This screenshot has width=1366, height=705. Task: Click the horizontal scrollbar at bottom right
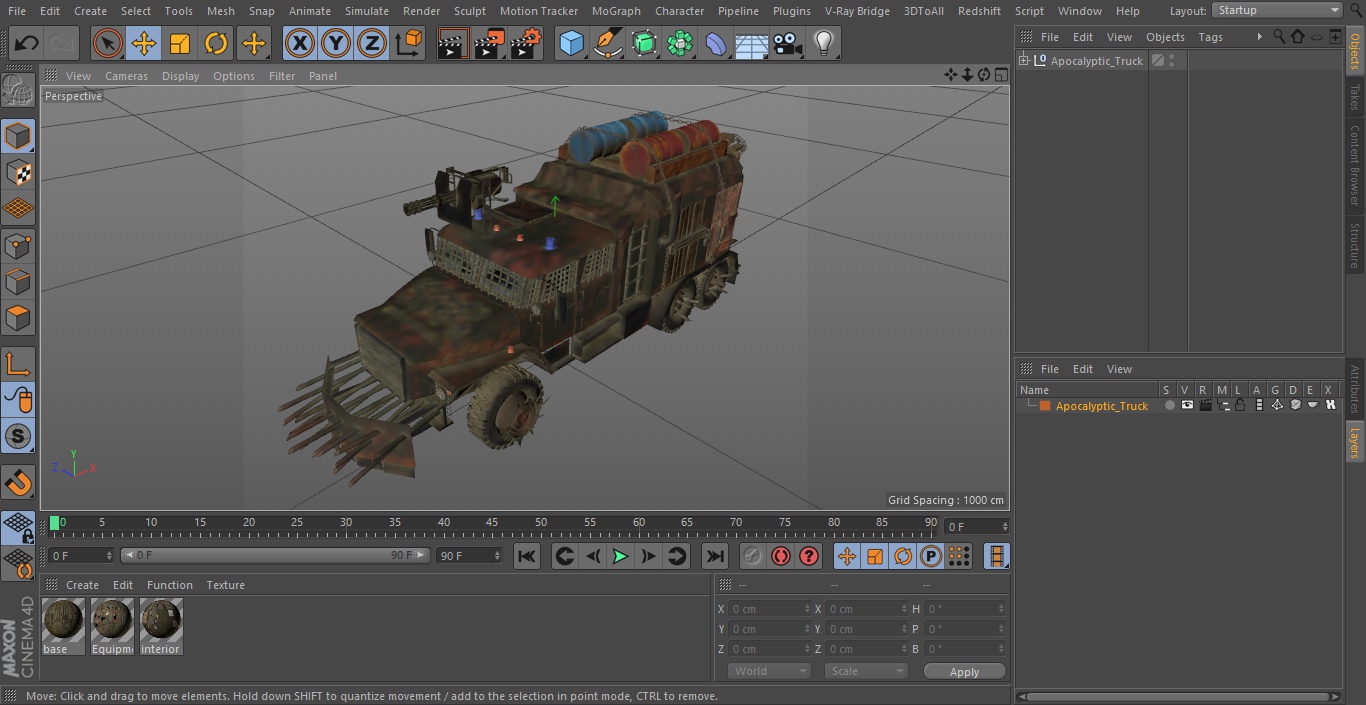click(1179, 696)
